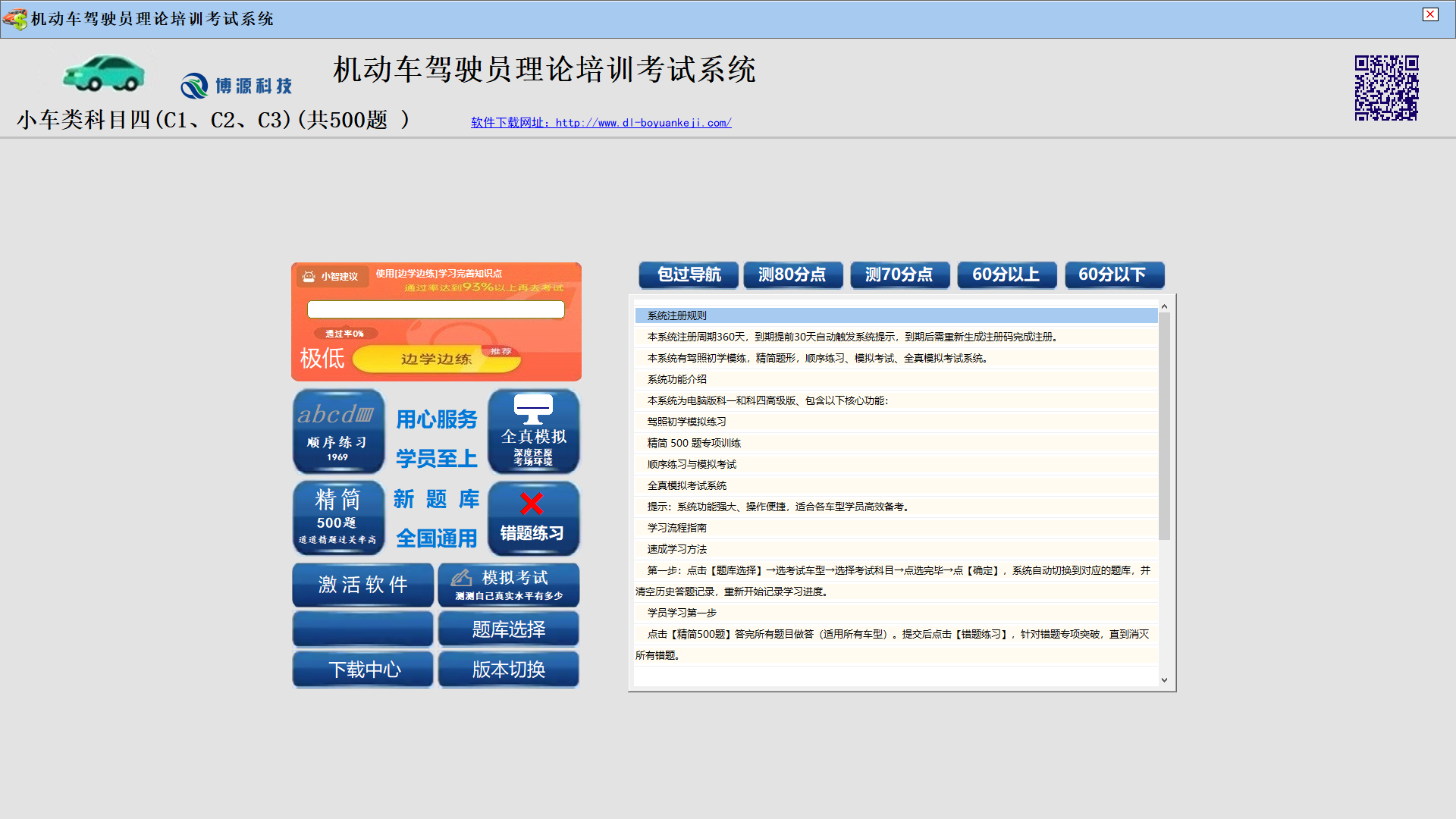
Task: Click the QR code image
Action: click(1386, 88)
